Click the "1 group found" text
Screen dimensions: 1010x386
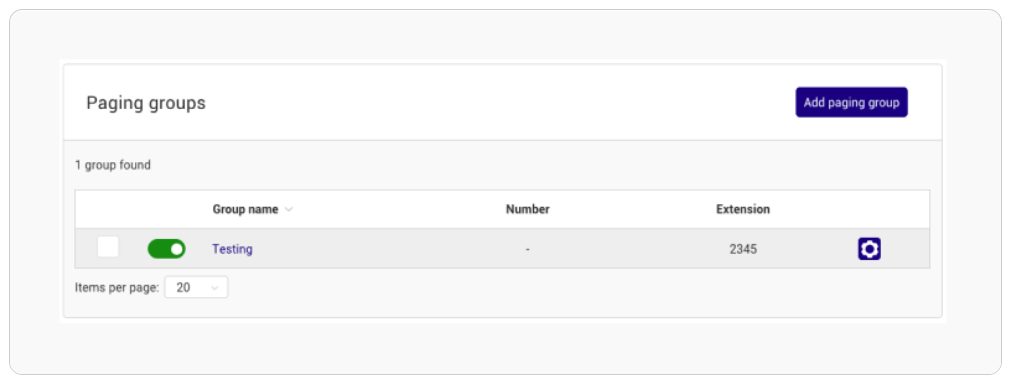pyautogui.click(x=113, y=165)
